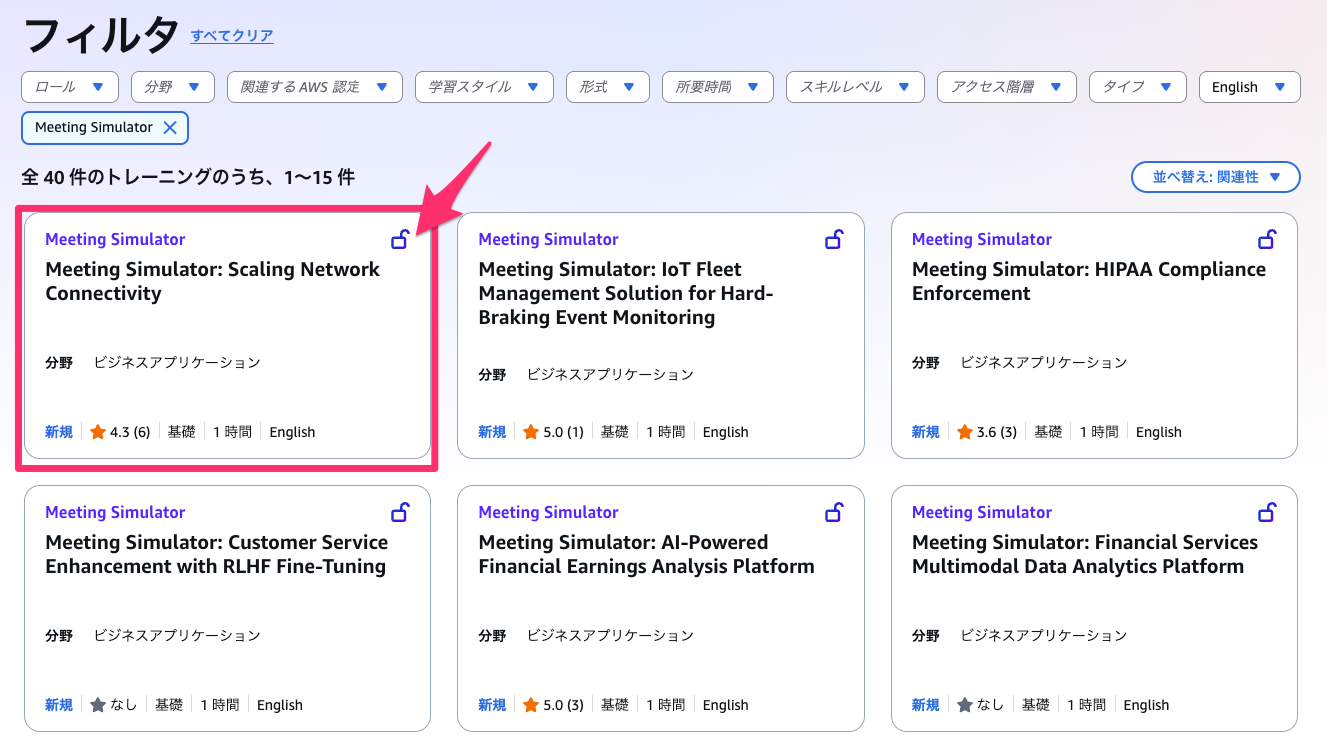Expand the 分野 filter dropdown
Viewport: 1327px width, 749px height.
pos(172,87)
